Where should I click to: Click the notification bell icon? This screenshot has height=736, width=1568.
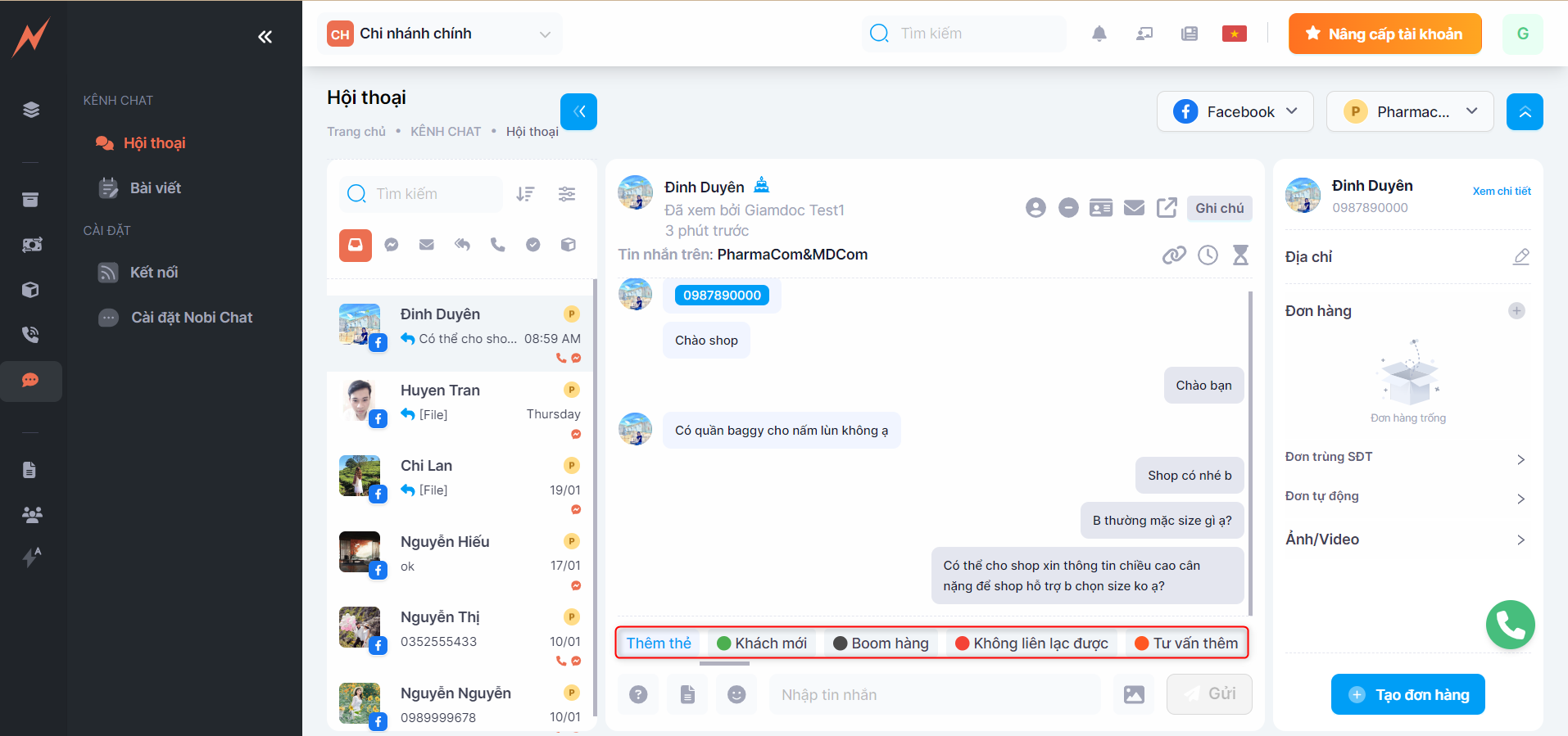point(1099,34)
